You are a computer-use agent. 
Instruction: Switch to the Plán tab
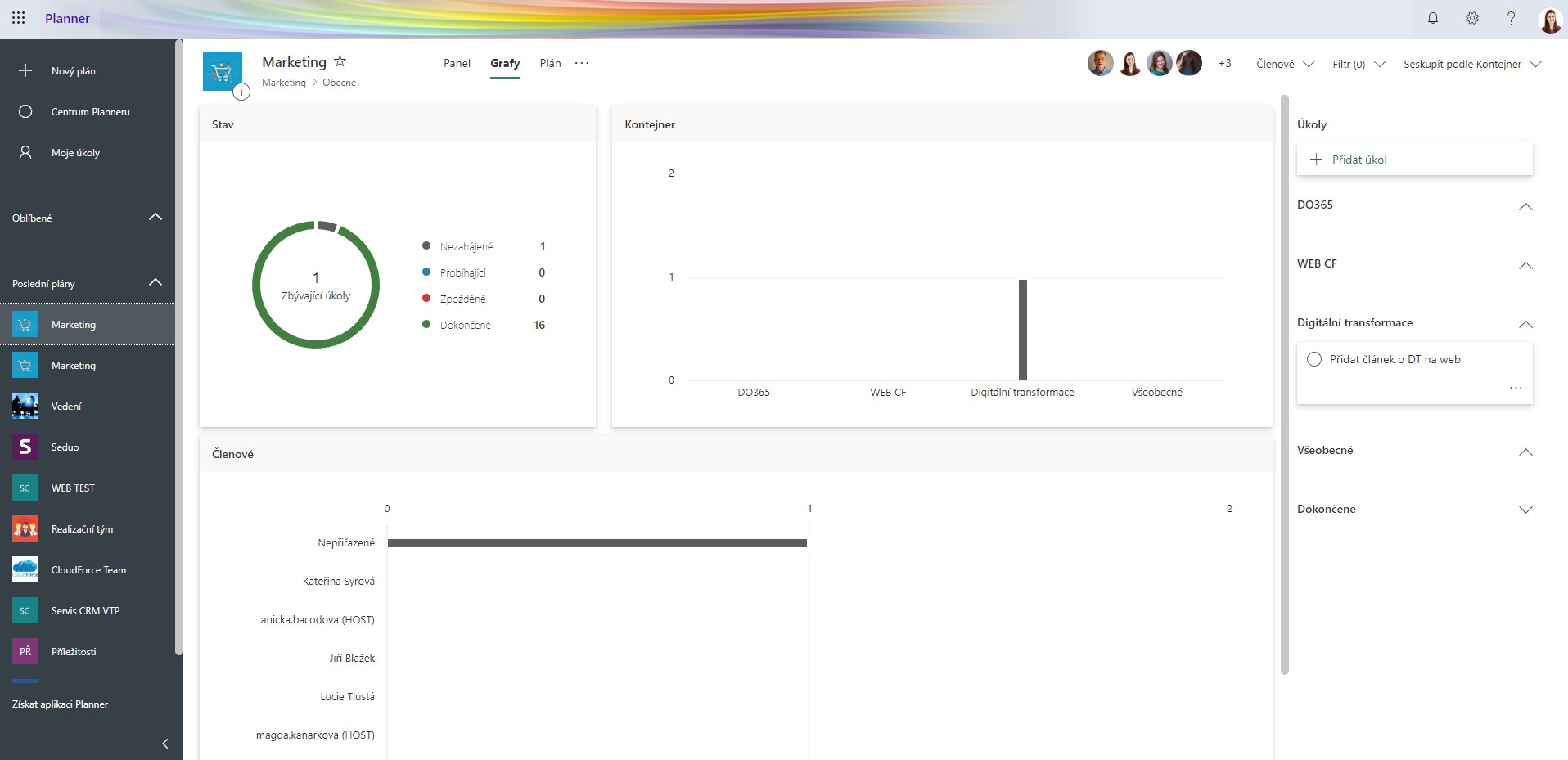pyautogui.click(x=550, y=63)
